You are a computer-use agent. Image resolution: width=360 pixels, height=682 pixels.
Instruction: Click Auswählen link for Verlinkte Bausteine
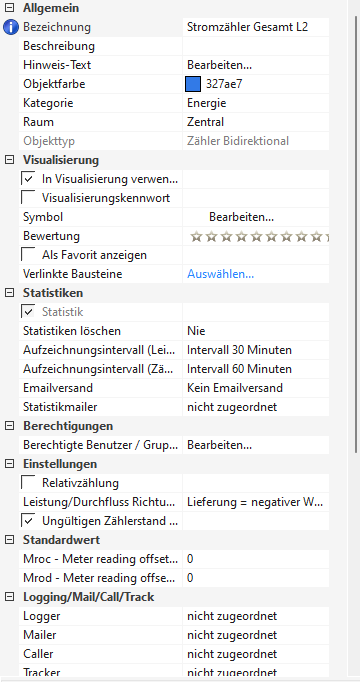pos(220,274)
